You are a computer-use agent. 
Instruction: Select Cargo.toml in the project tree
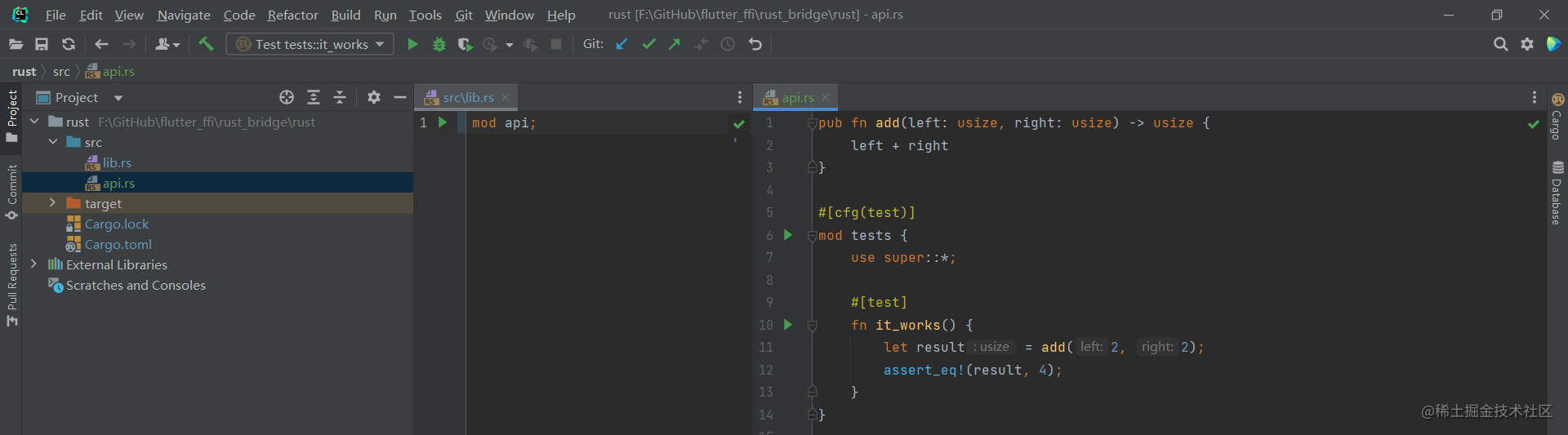pyautogui.click(x=118, y=244)
